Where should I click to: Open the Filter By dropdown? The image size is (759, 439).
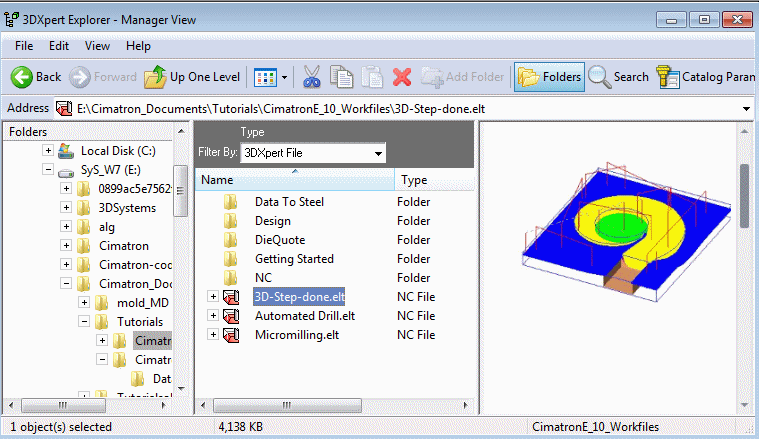pos(377,153)
